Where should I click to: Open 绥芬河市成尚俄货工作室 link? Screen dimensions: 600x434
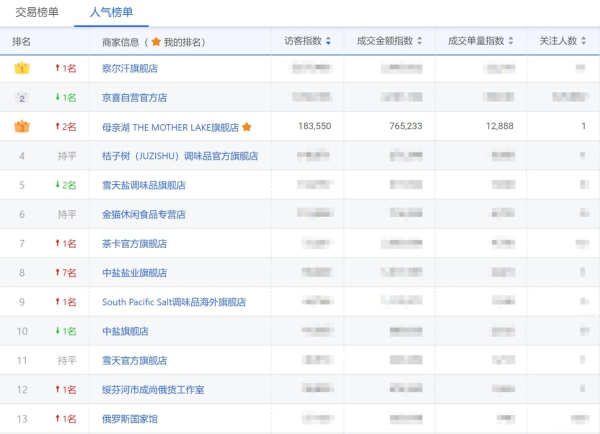pos(153,390)
